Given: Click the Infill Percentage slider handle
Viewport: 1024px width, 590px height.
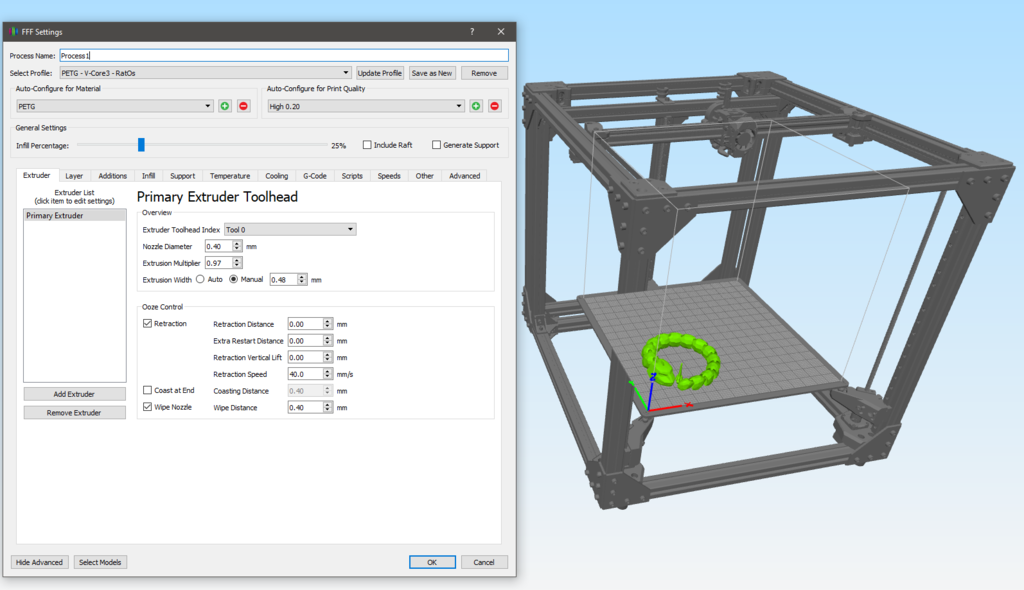Looking at the screenshot, I should (x=141, y=145).
